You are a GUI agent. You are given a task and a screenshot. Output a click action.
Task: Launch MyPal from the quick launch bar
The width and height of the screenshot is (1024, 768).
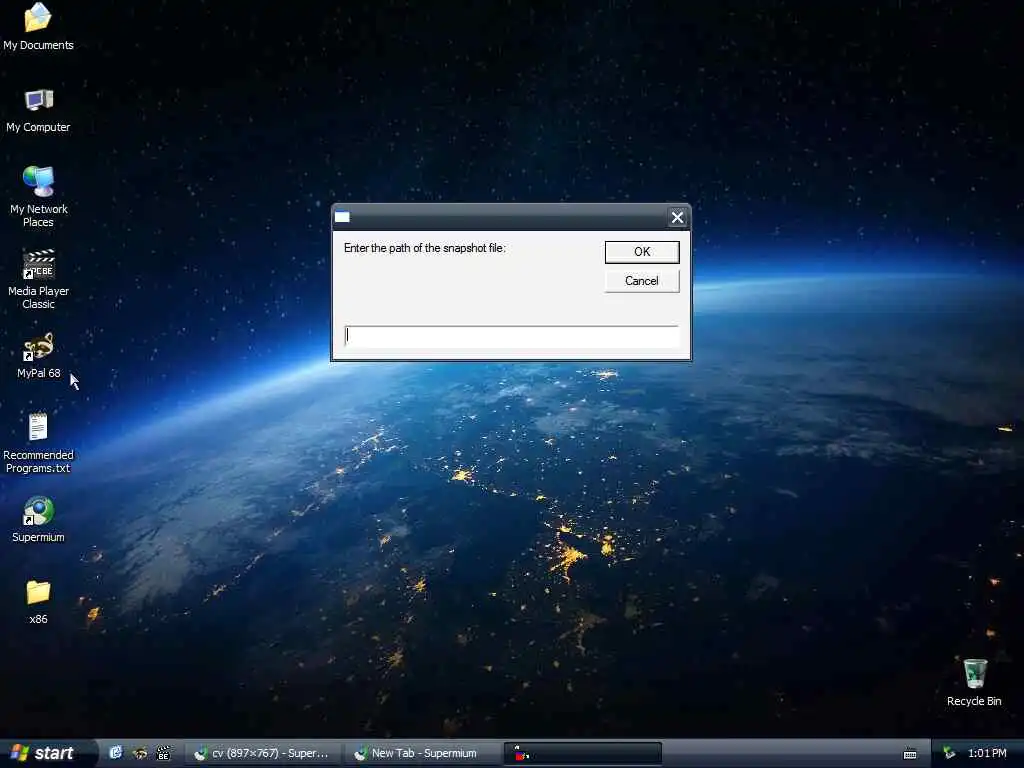point(140,753)
